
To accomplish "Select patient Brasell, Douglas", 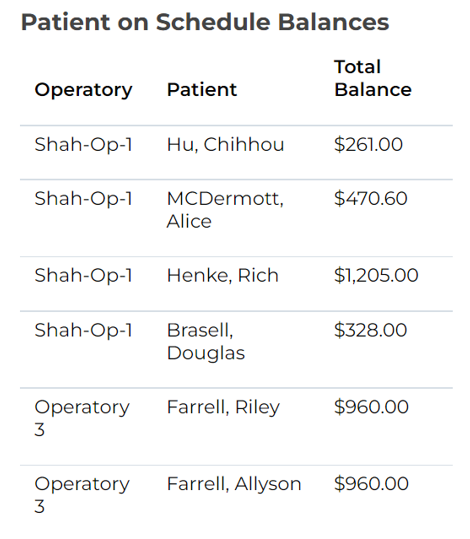I will point(206,341).
